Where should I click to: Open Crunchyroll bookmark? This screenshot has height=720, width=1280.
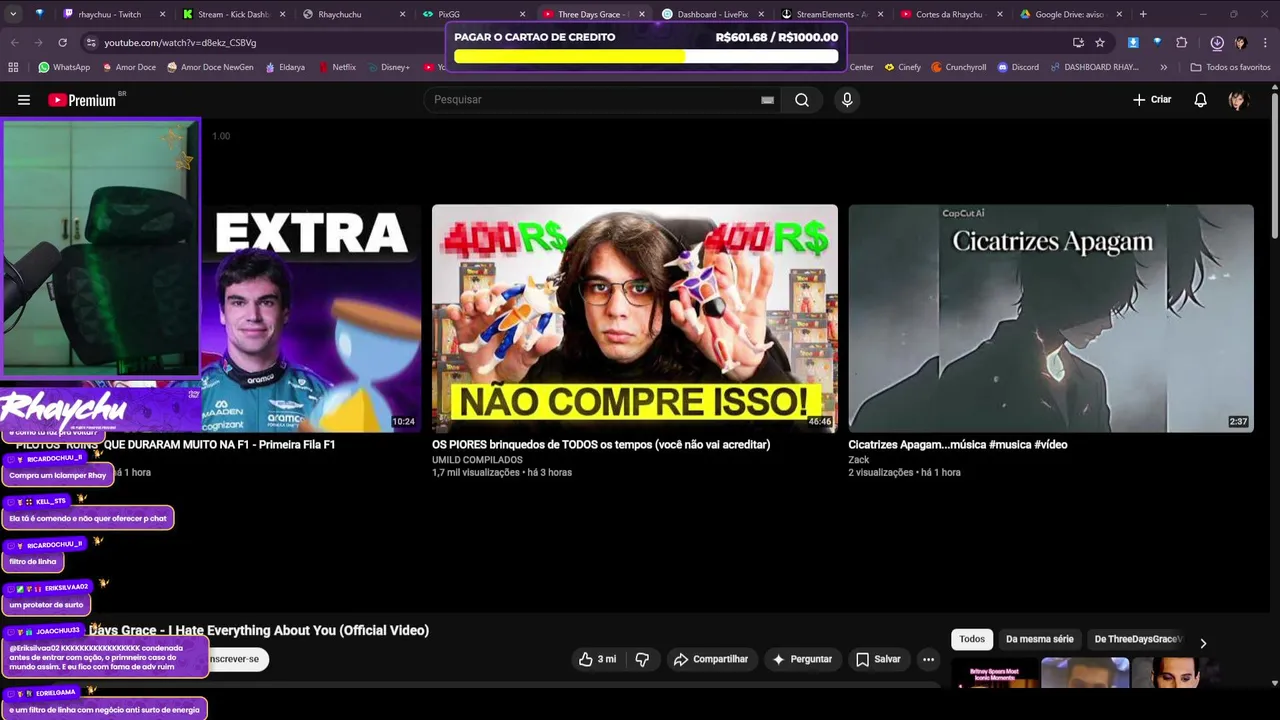pos(958,67)
